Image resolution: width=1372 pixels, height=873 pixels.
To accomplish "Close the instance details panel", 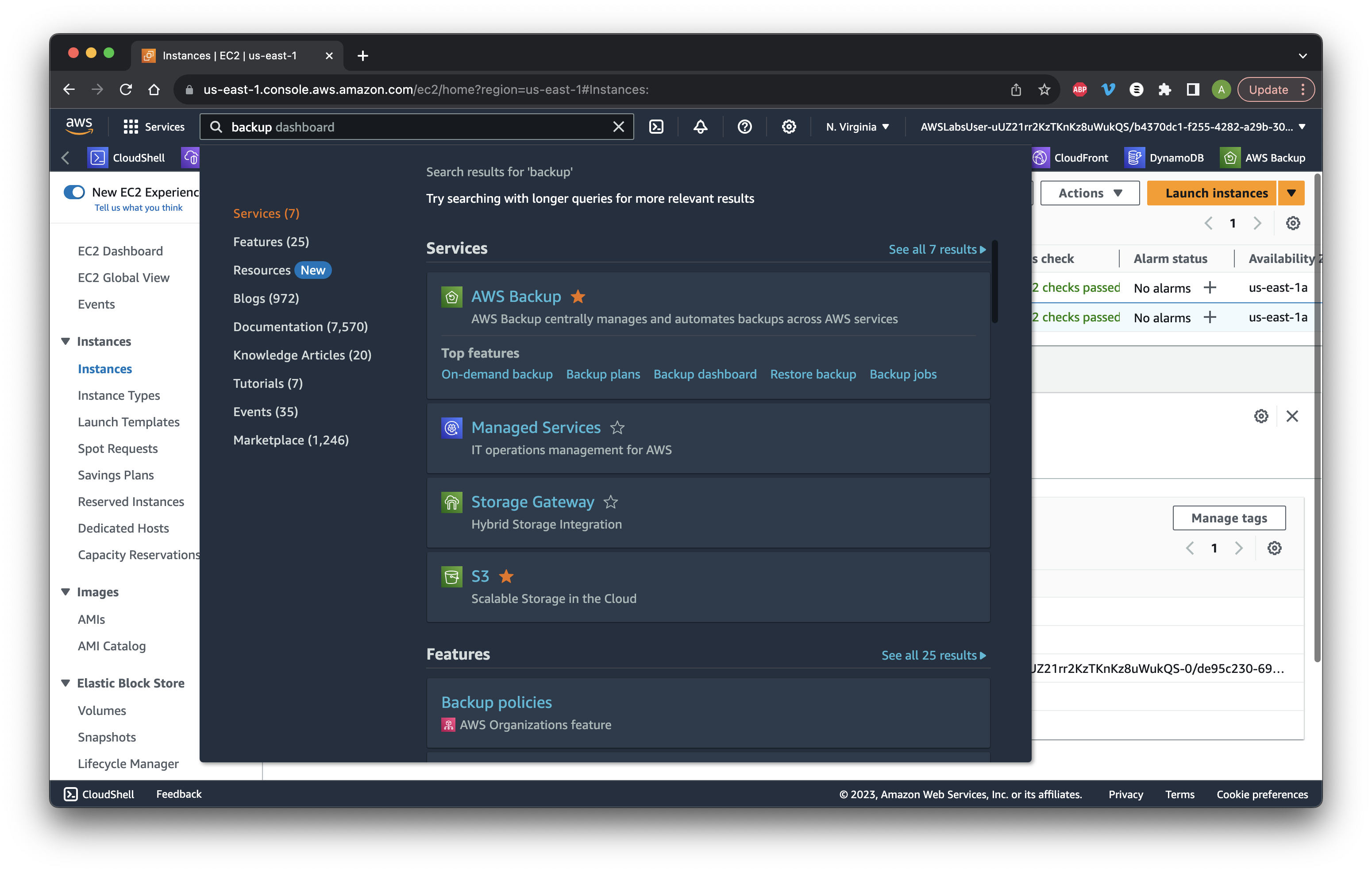I will [x=1292, y=417].
